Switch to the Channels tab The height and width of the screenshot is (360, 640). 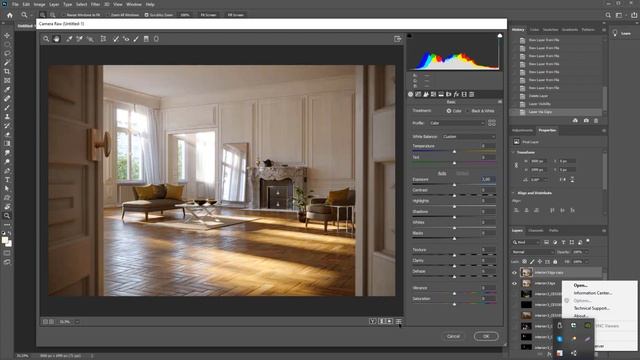point(536,231)
